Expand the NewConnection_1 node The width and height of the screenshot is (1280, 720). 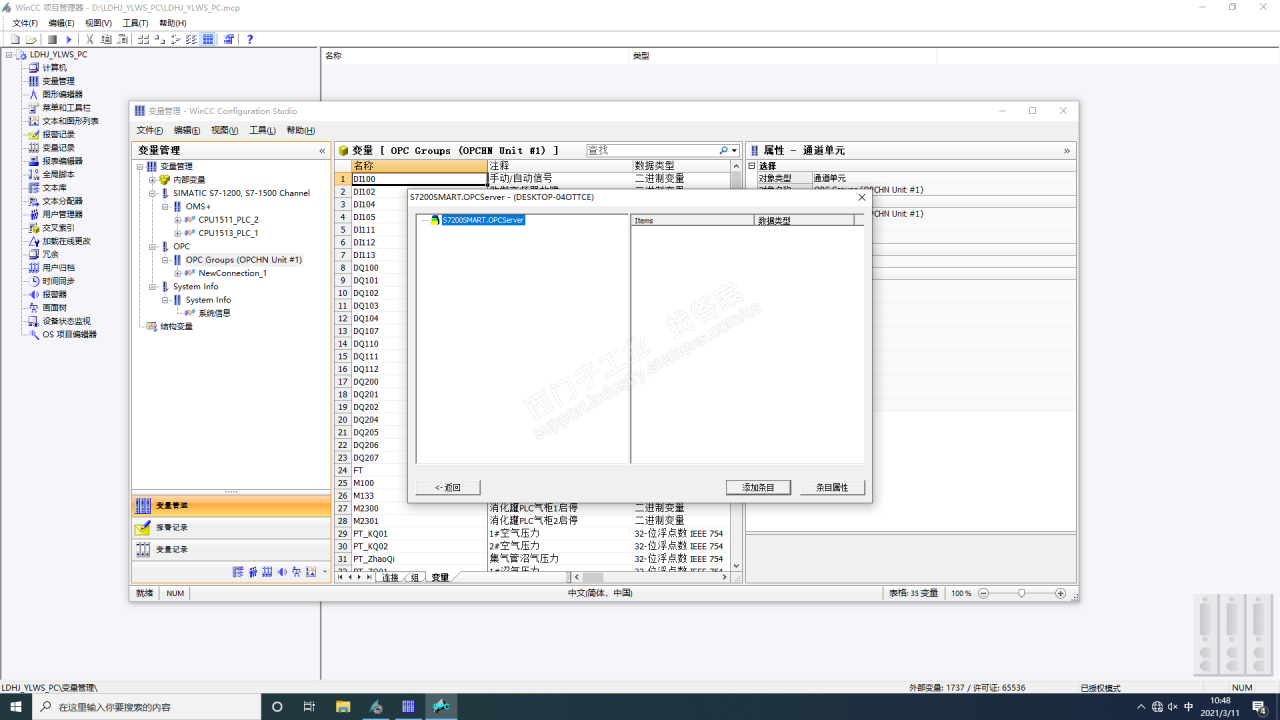point(178,273)
